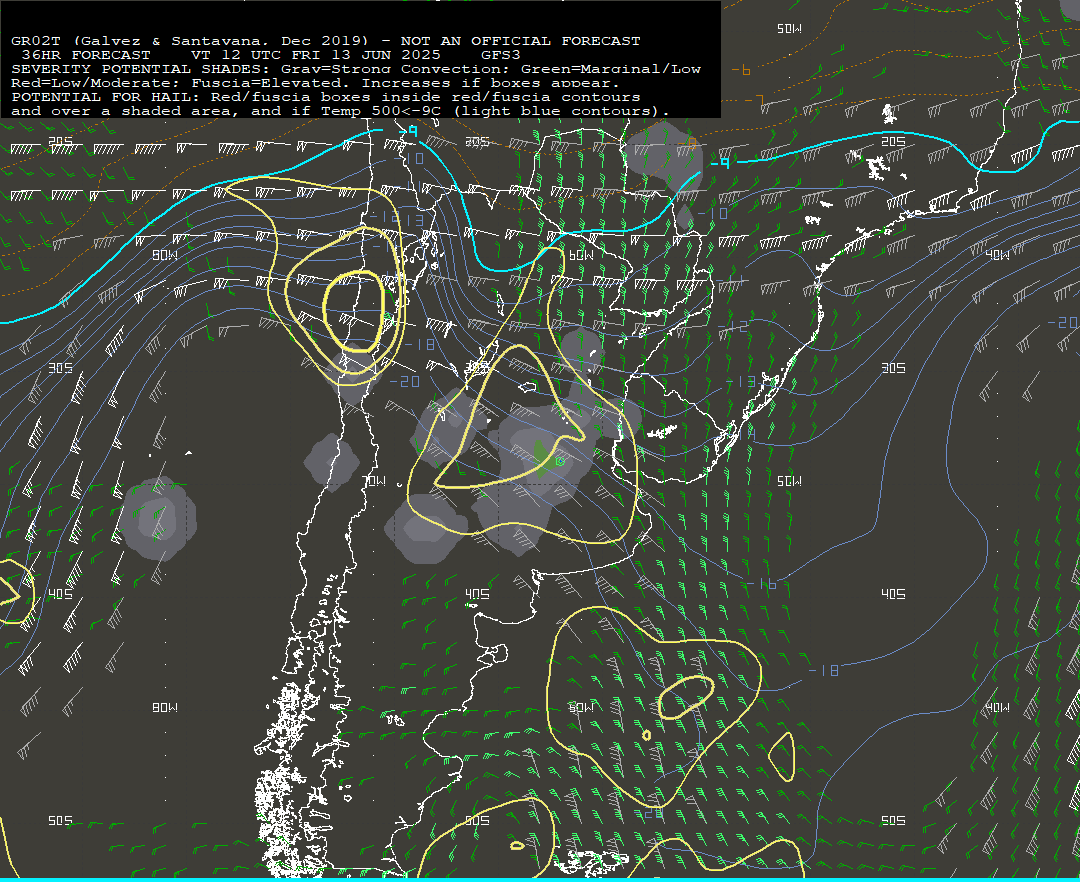Click the orange "-6" contour label
This screenshot has width=1080, height=882.
pos(741,70)
